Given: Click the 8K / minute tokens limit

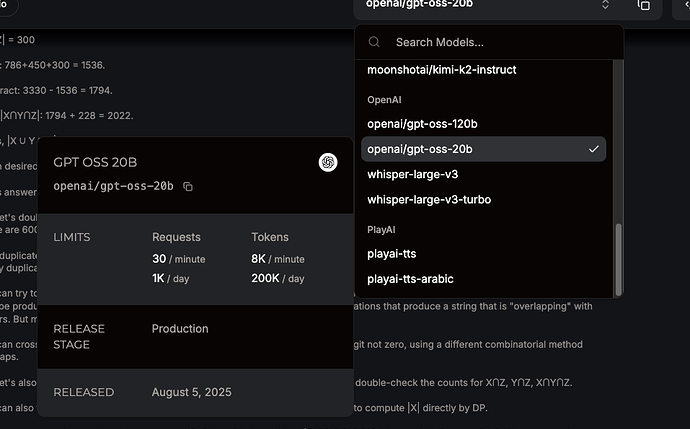Looking at the screenshot, I should (278, 259).
